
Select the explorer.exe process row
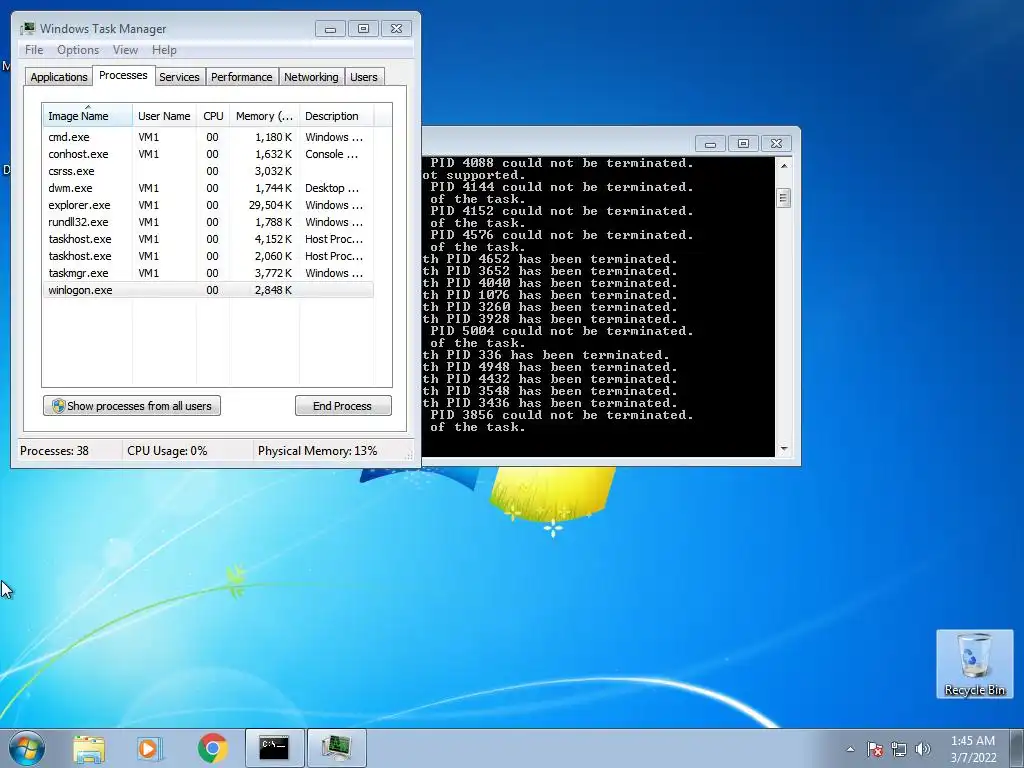pyautogui.click(x=208, y=205)
